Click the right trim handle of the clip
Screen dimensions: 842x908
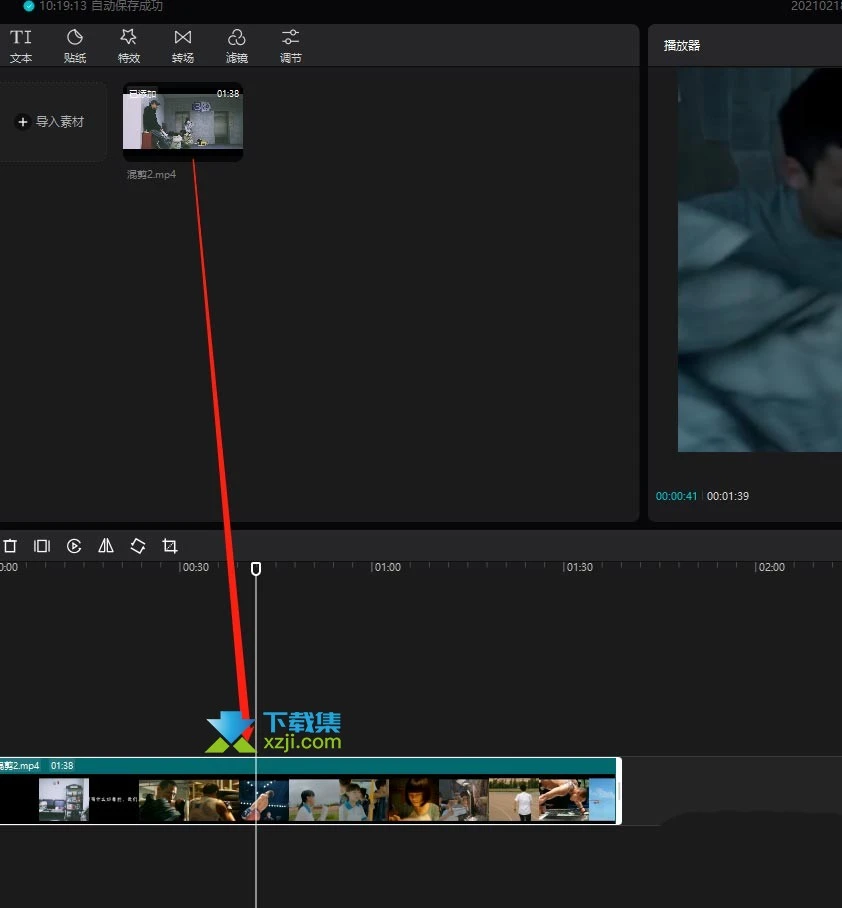coord(618,791)
